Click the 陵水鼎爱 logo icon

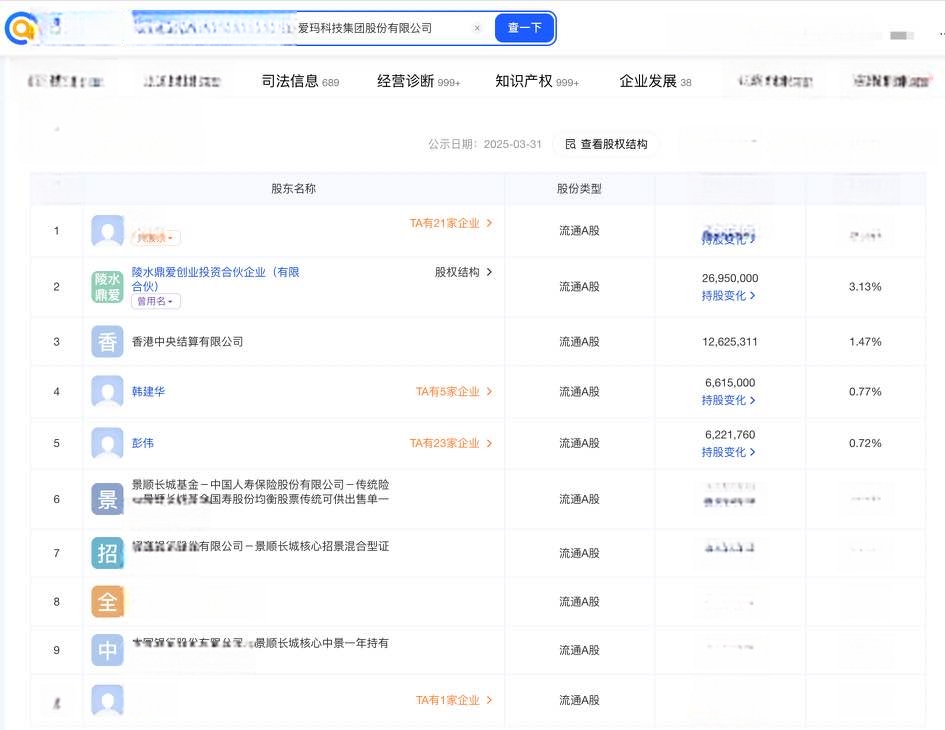[x=107, y=286]
